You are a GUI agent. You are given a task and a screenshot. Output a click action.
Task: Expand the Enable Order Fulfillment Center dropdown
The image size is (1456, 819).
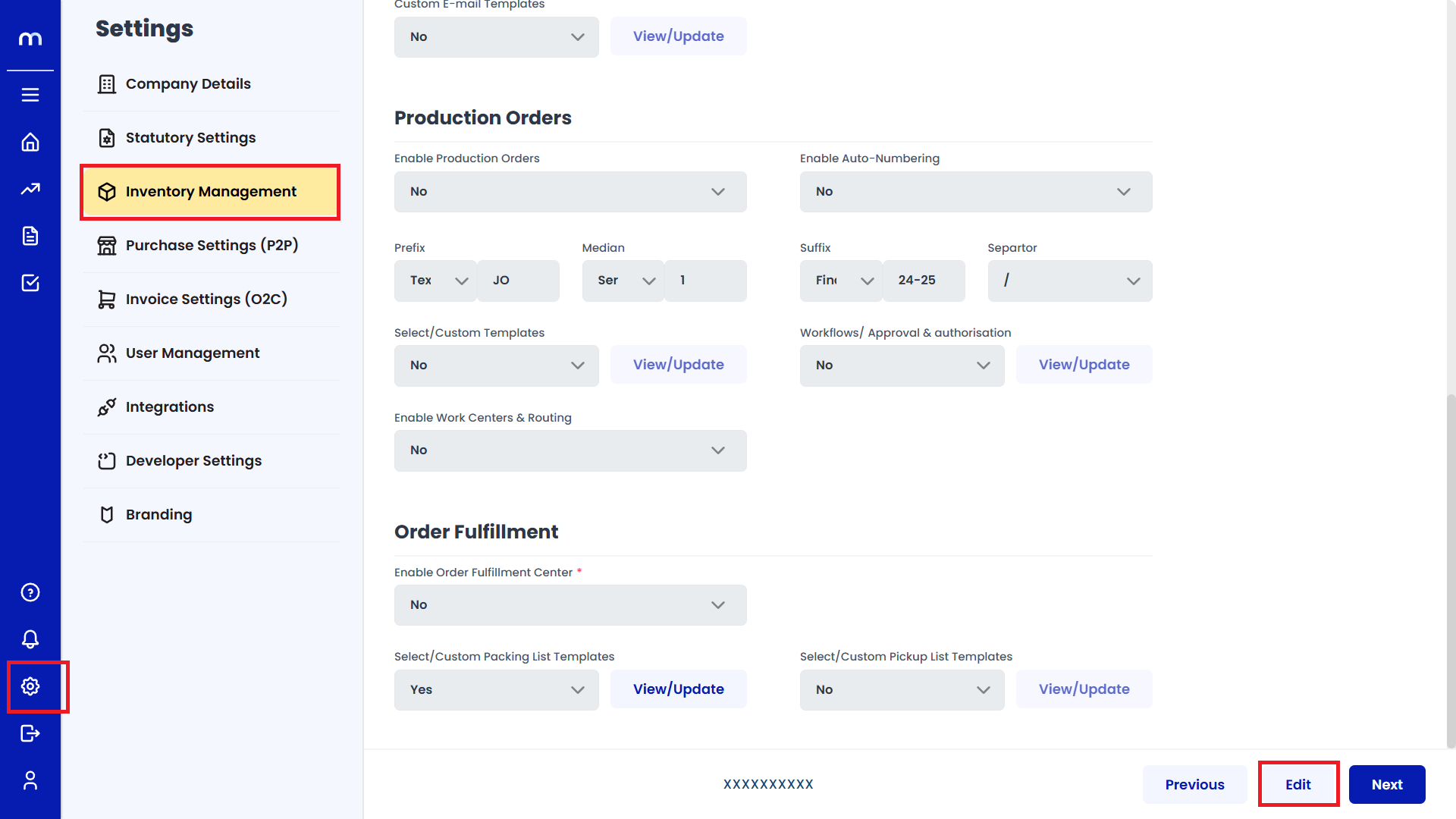tap(570, 605)
